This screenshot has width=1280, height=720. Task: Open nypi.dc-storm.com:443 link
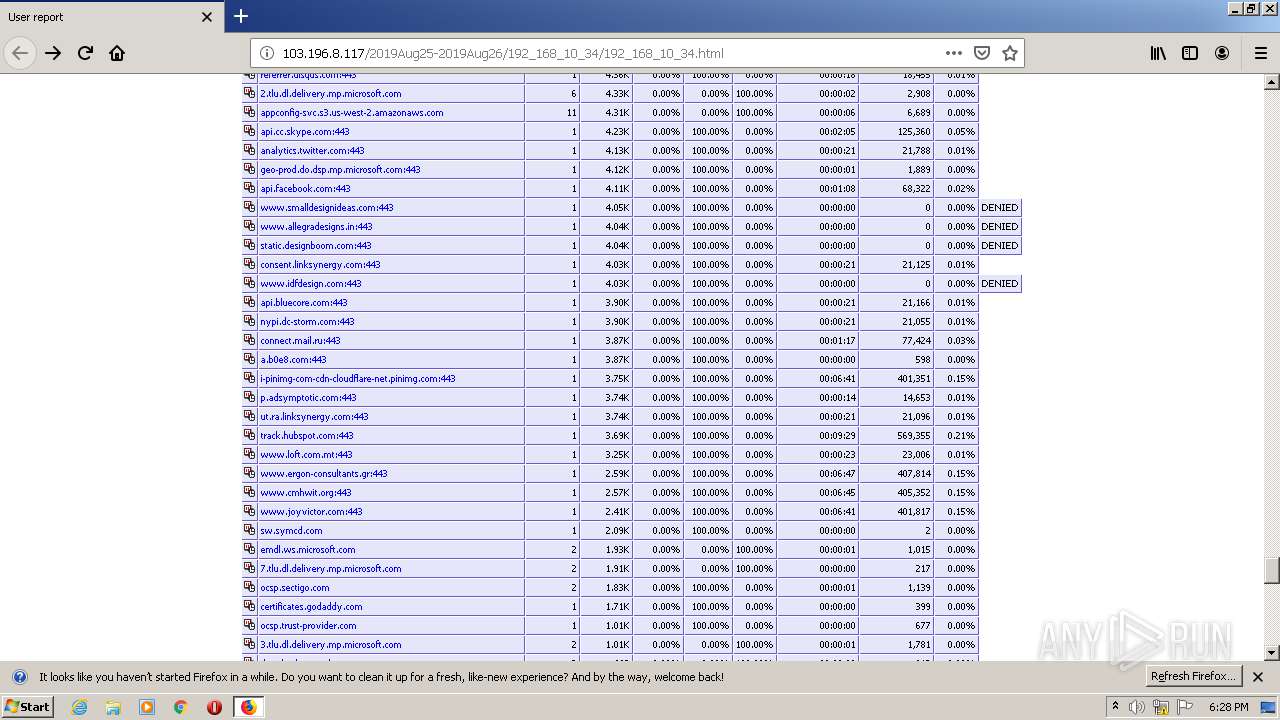[x=307, y=322]
